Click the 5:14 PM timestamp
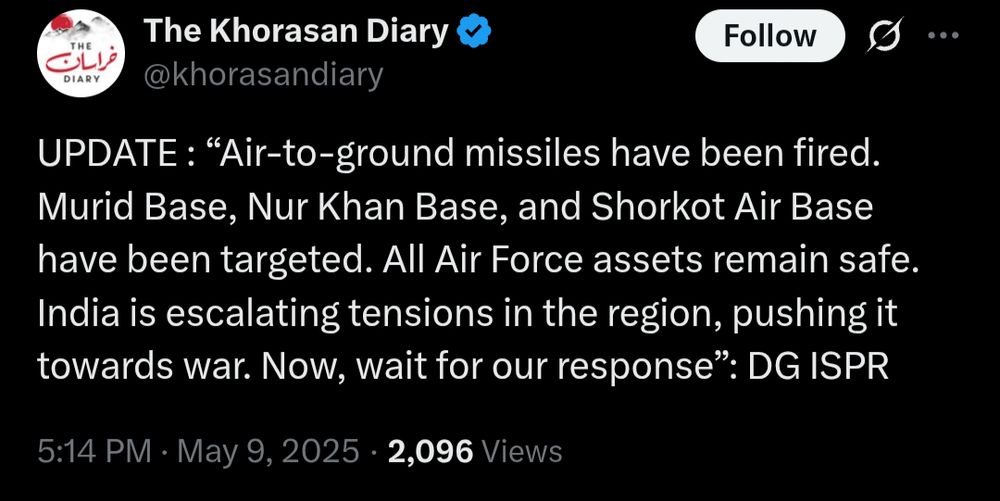The height and width of the screenshot is (501, 1000). click(x=94, y=452)
